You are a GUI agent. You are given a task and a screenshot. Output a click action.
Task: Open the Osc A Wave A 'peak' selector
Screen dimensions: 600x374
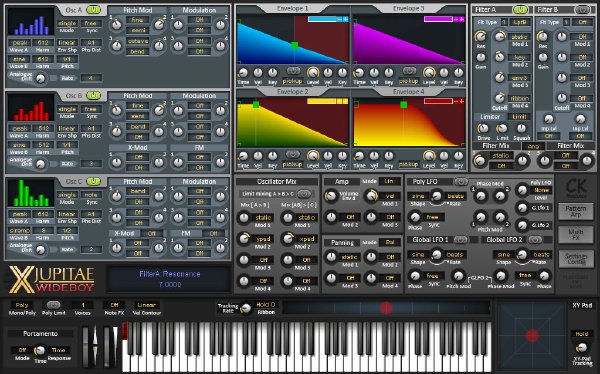point(20,42)
